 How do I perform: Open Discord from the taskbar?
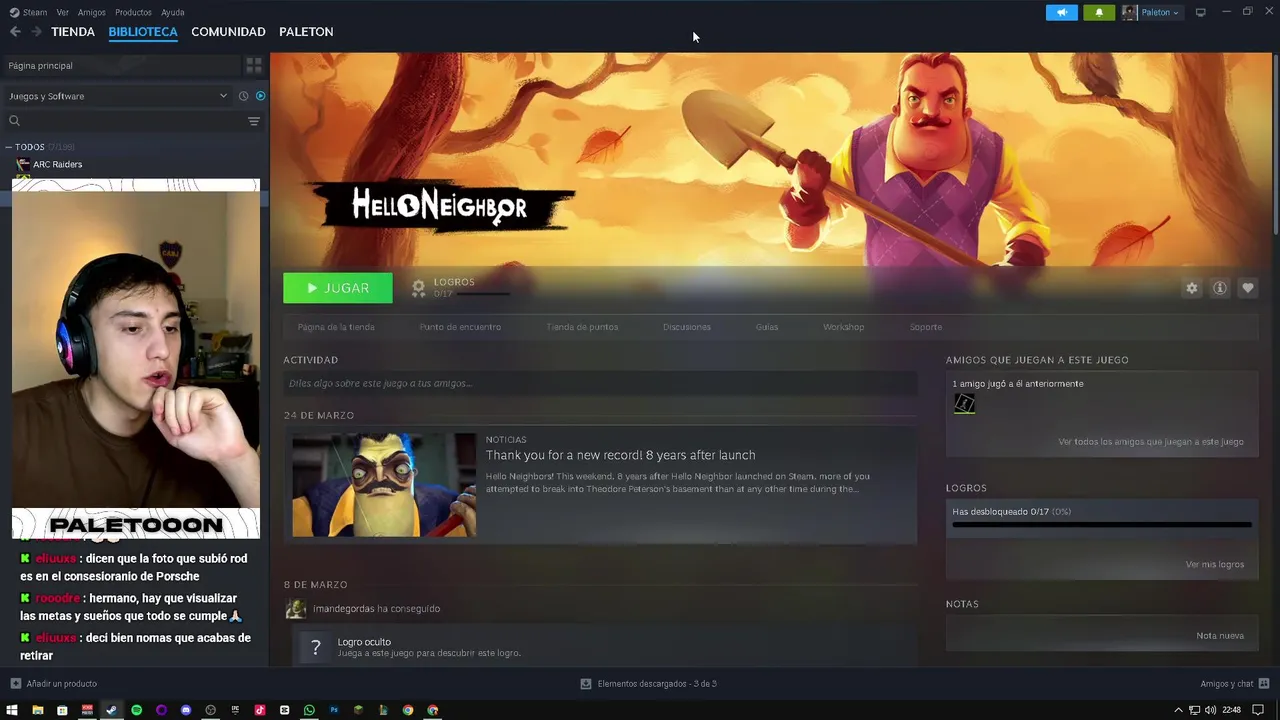click(x=186, y=710)
